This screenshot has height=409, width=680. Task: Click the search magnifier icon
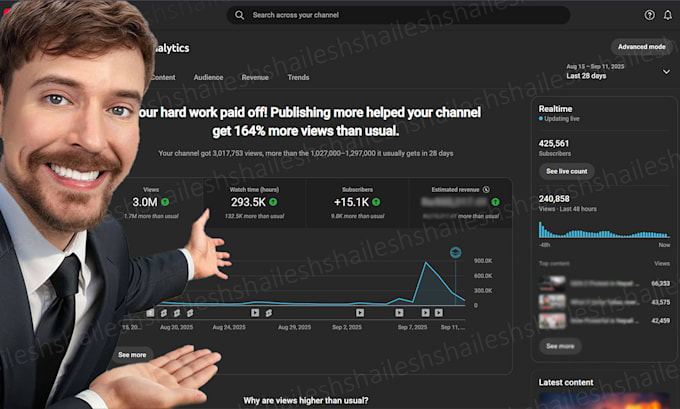click(x=239, y=15)
